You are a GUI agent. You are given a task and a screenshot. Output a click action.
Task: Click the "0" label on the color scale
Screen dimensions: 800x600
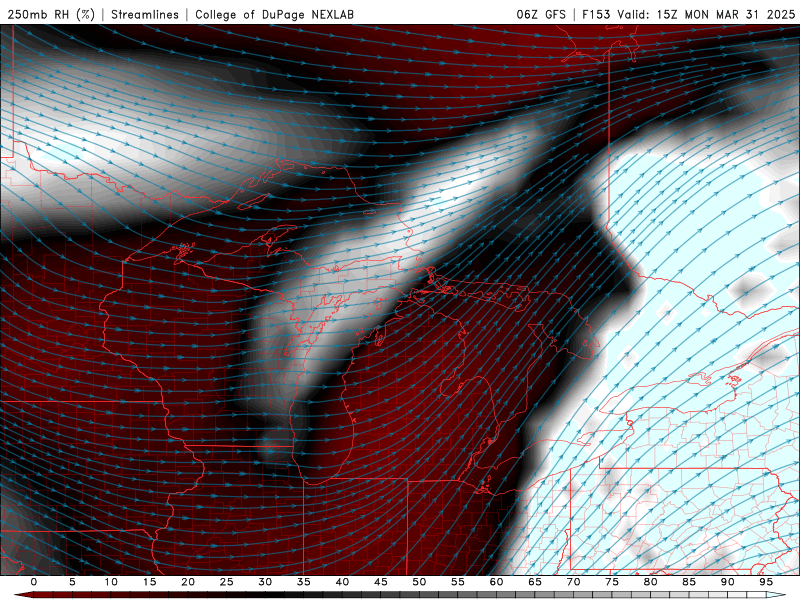(x=34, y=582)
